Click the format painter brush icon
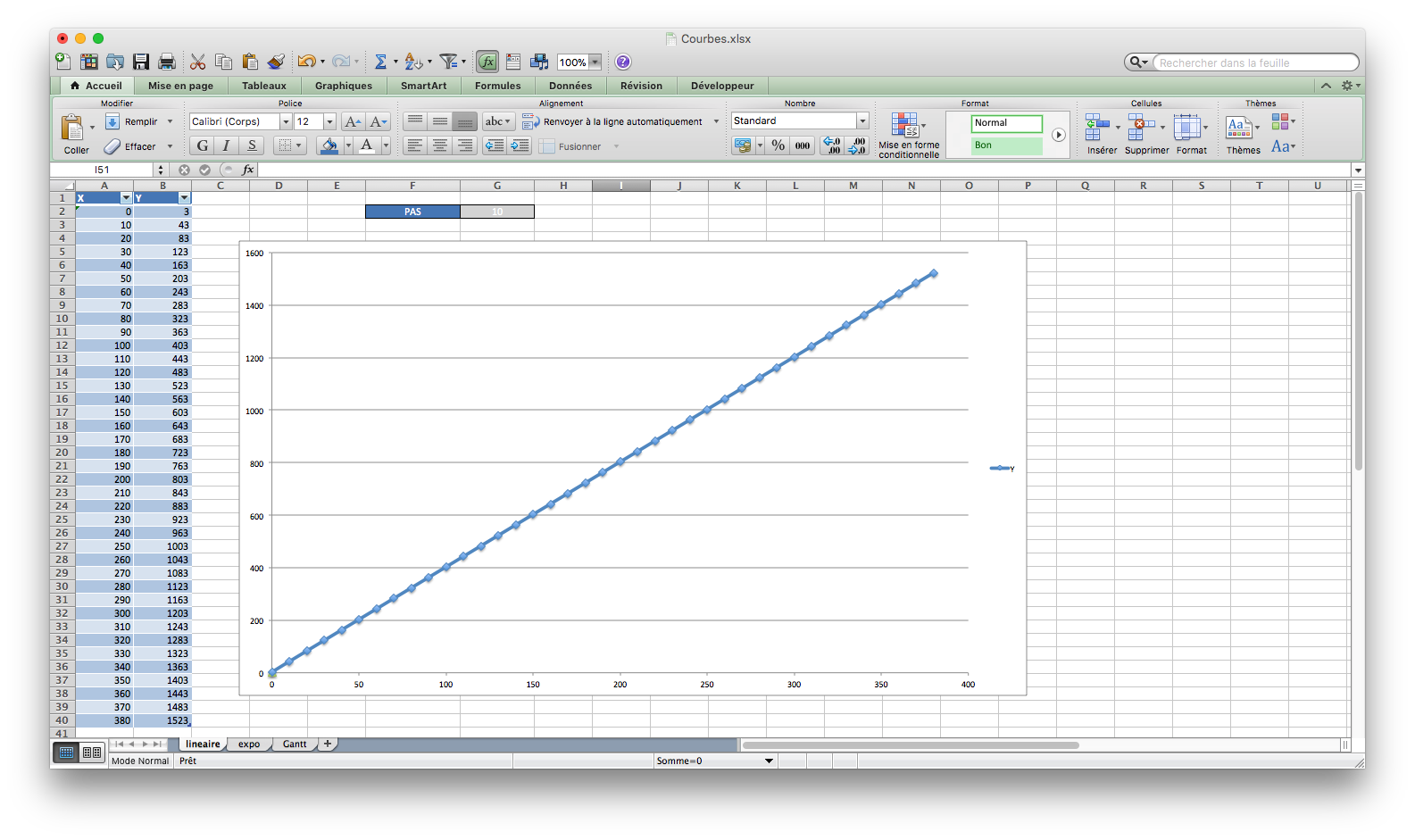The width and height of the screenshot is (1415, 840). click(x=276, y=62)
